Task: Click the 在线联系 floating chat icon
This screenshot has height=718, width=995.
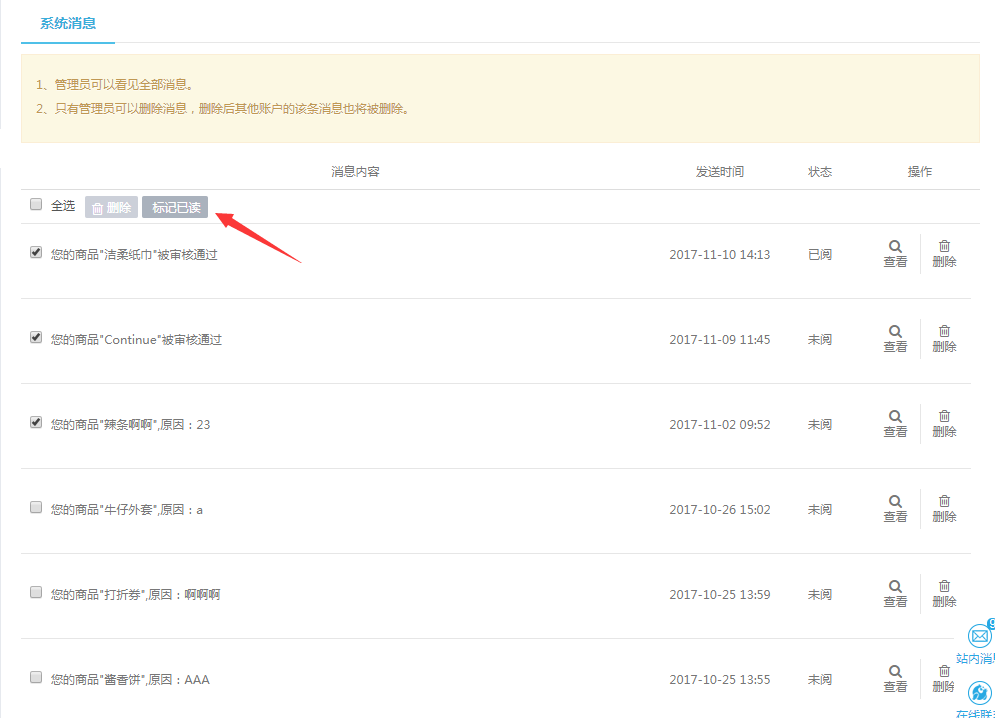Action: tap(979, 692)
